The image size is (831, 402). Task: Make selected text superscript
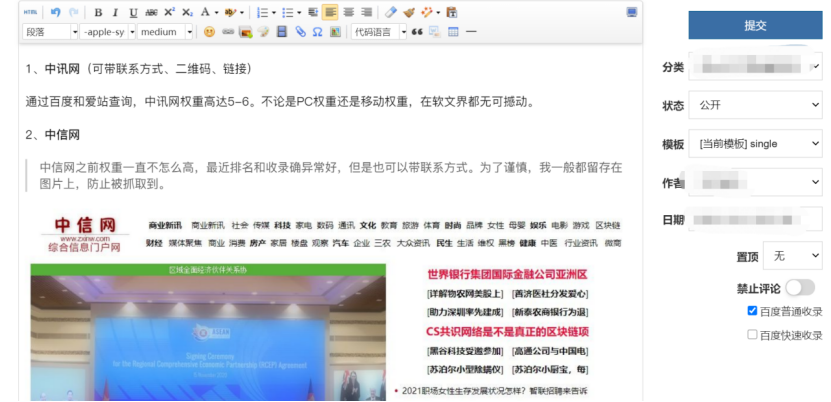(170, 12)
